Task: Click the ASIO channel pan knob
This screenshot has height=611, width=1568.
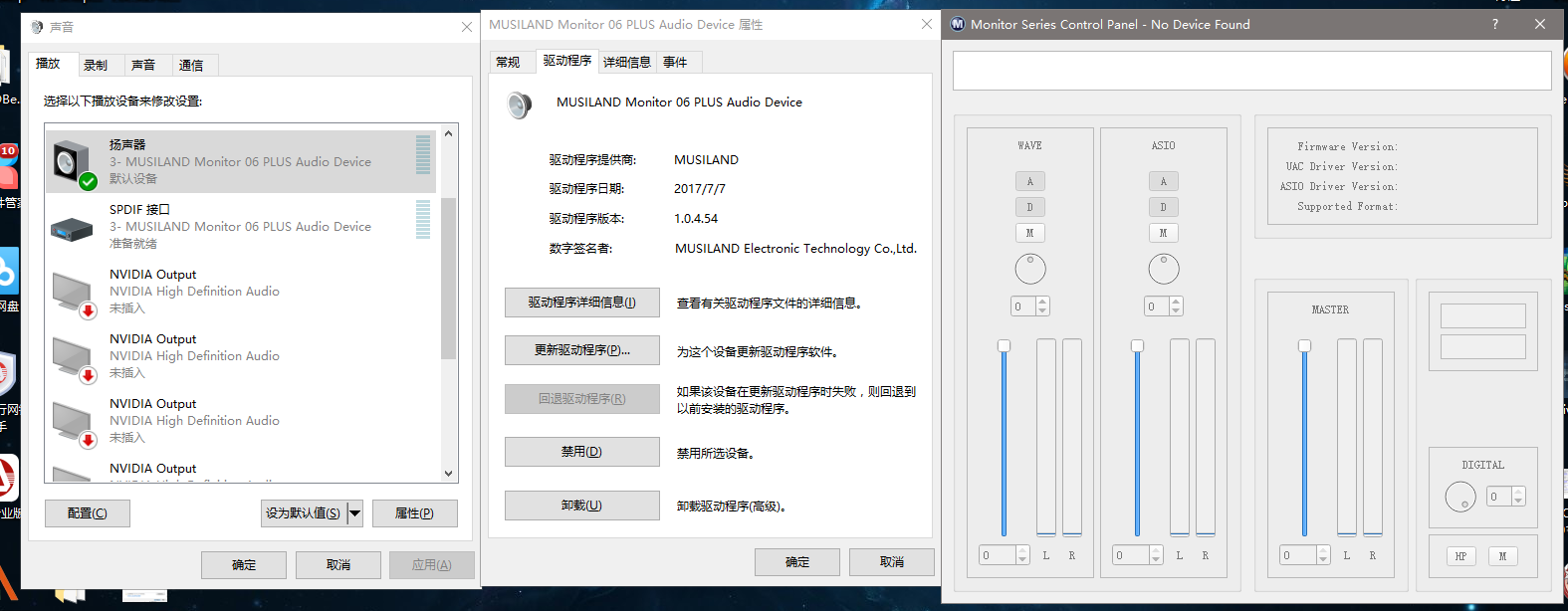Action: click(x=1163, y=269)
